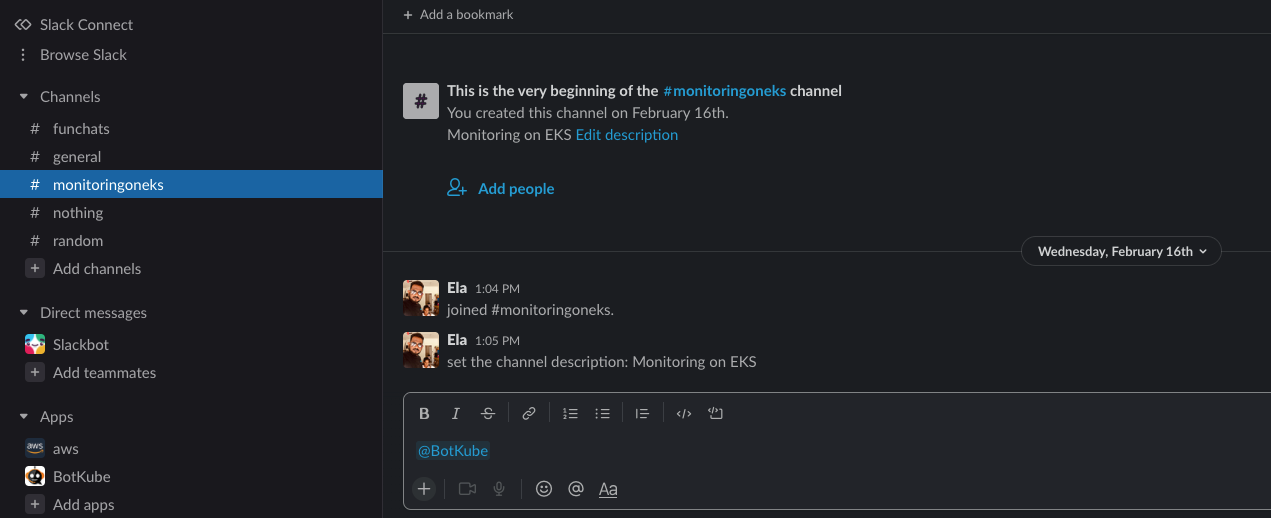Start a bulleted list in composer

(602, 413)
